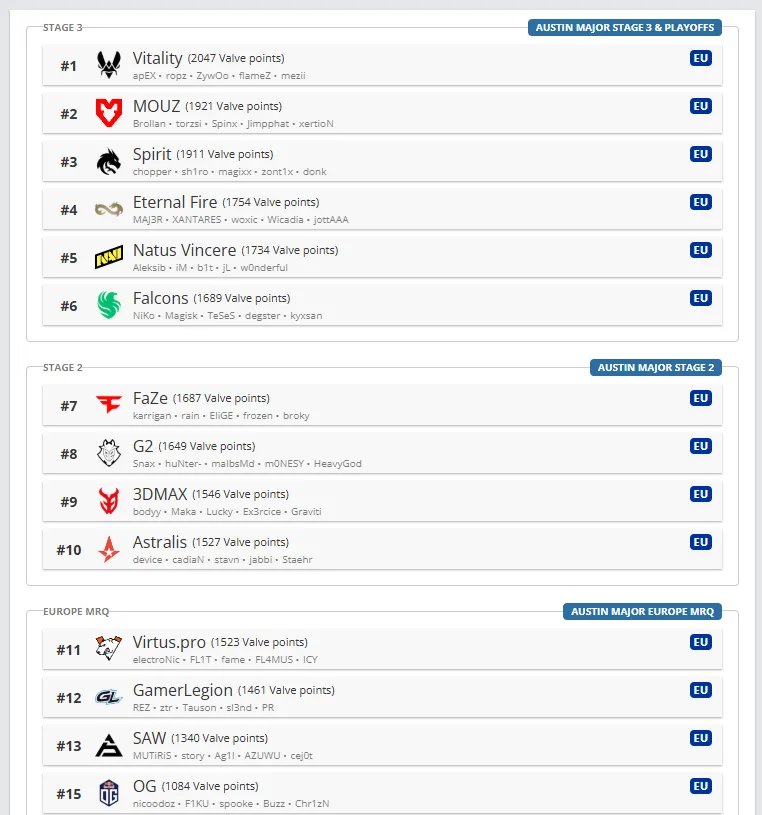762x815 pixels.
Task: Open the GamerLegion team name link
Action: pyautogui.click(x=183, y=690)
